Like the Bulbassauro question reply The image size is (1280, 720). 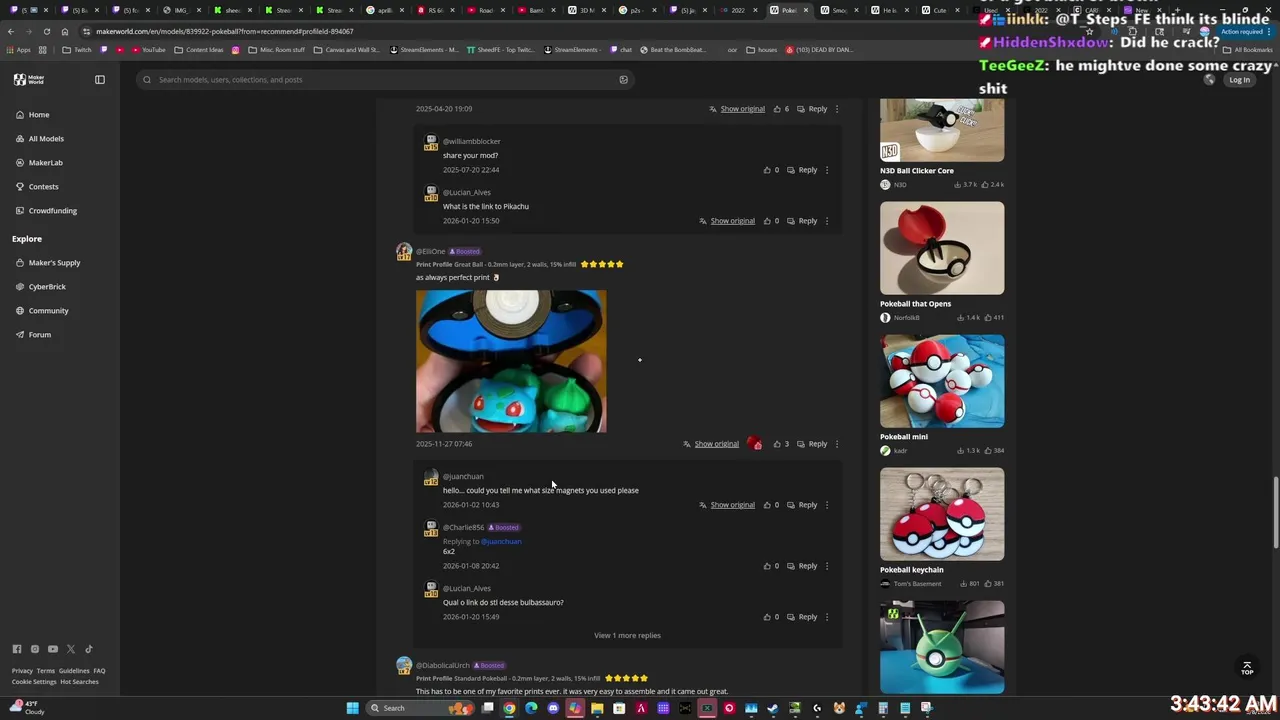(767, 617)
